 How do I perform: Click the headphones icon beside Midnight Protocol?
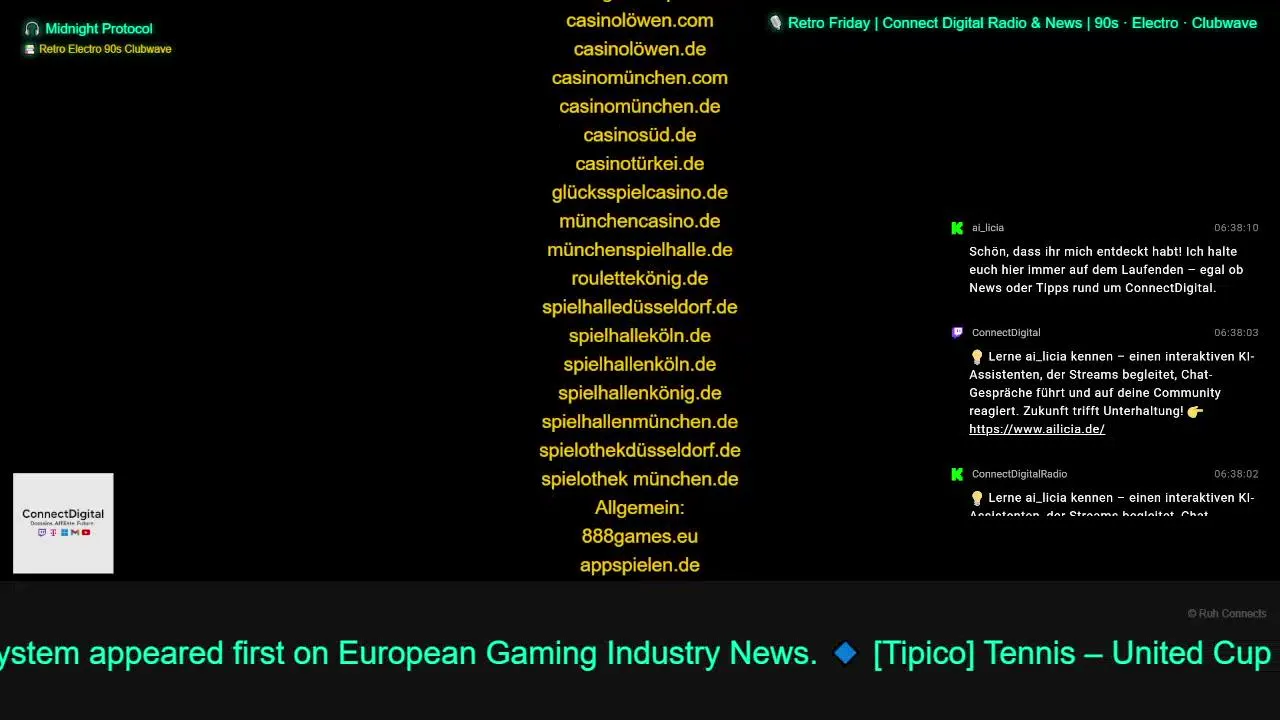(32, 29)
